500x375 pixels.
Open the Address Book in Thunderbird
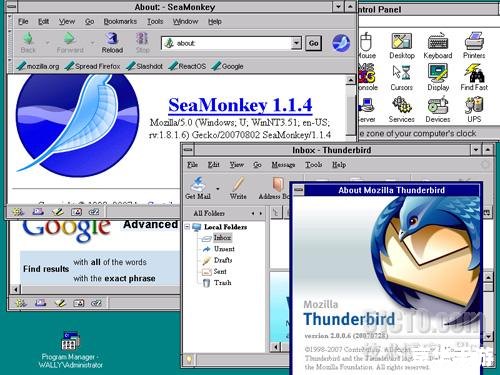(x=275, y=188)
